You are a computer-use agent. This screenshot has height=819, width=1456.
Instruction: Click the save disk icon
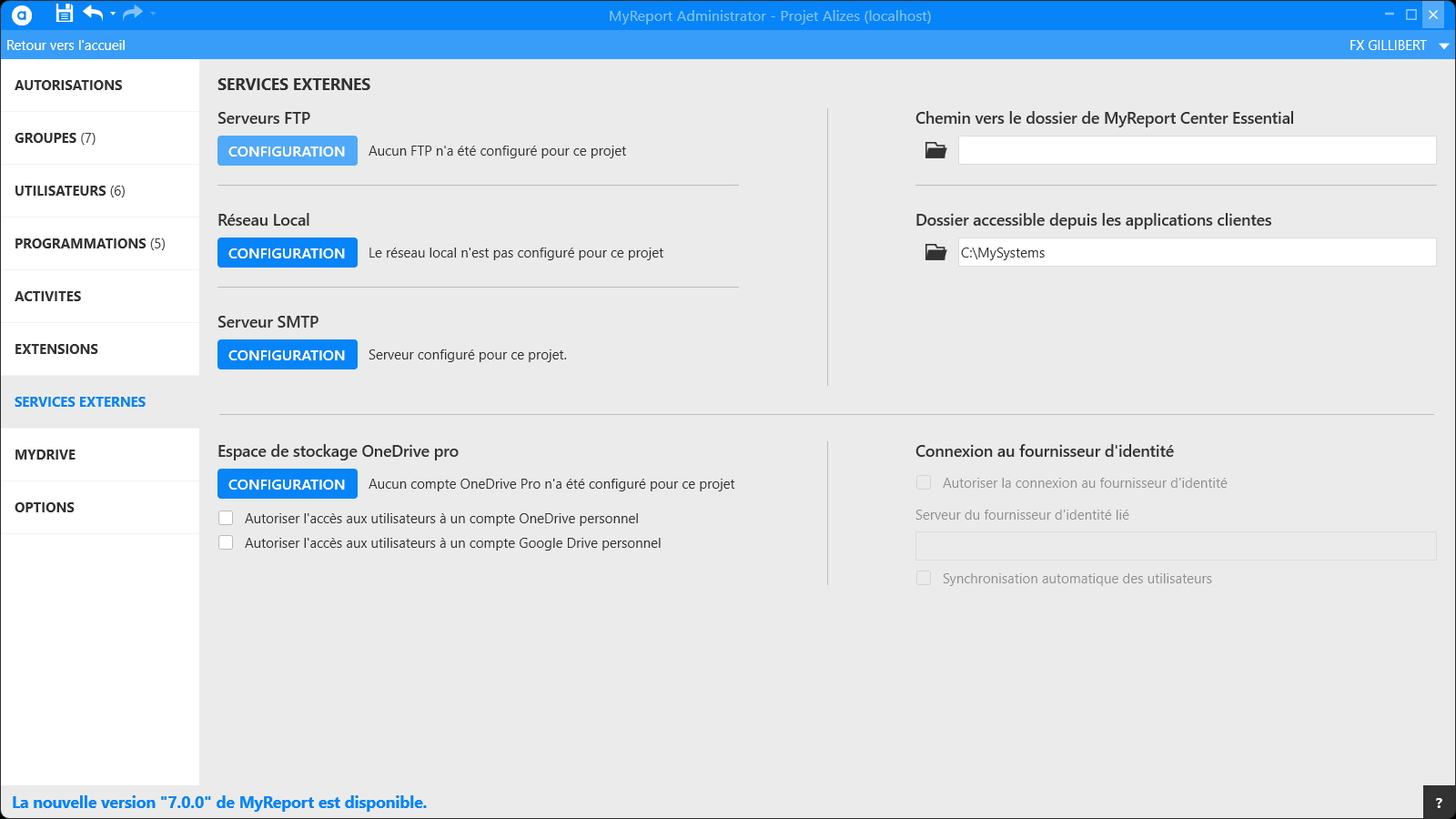[64, 14]
